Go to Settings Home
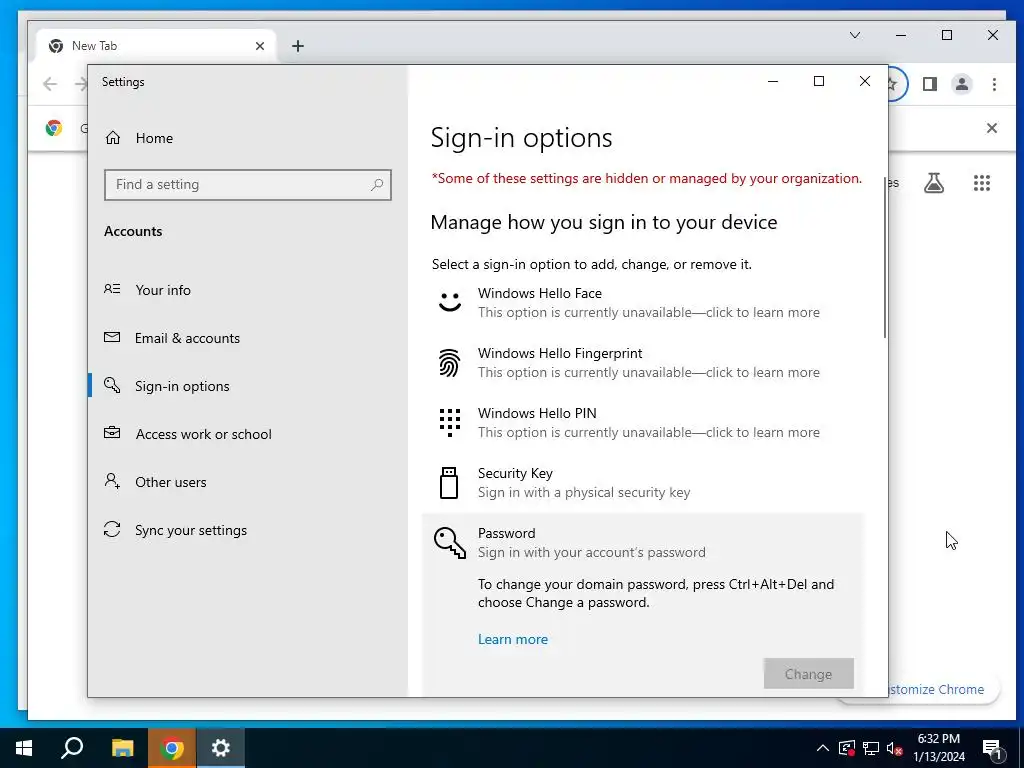1024x768 pixels. [138, 138]
